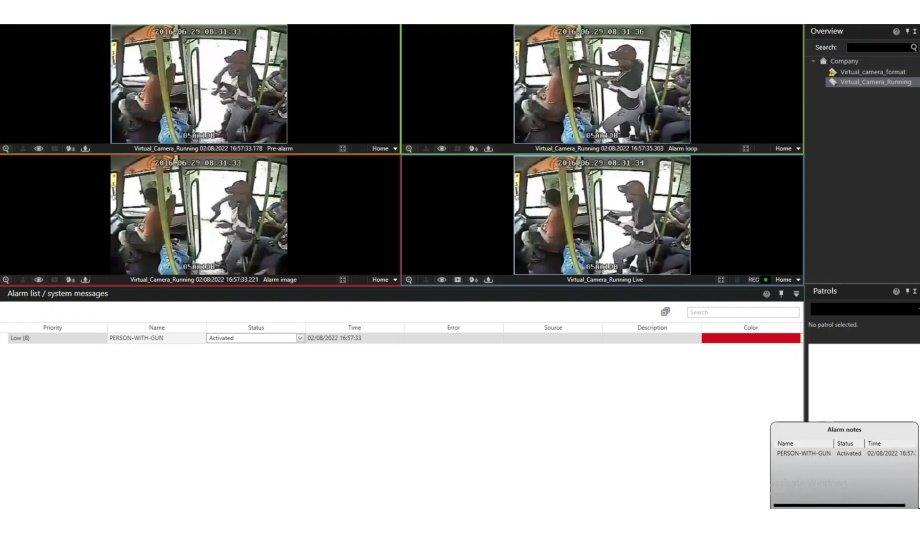This screenshot has width=920, height=533.
Task: Click the Overview search magnifier icon
Action: [914, 48]
